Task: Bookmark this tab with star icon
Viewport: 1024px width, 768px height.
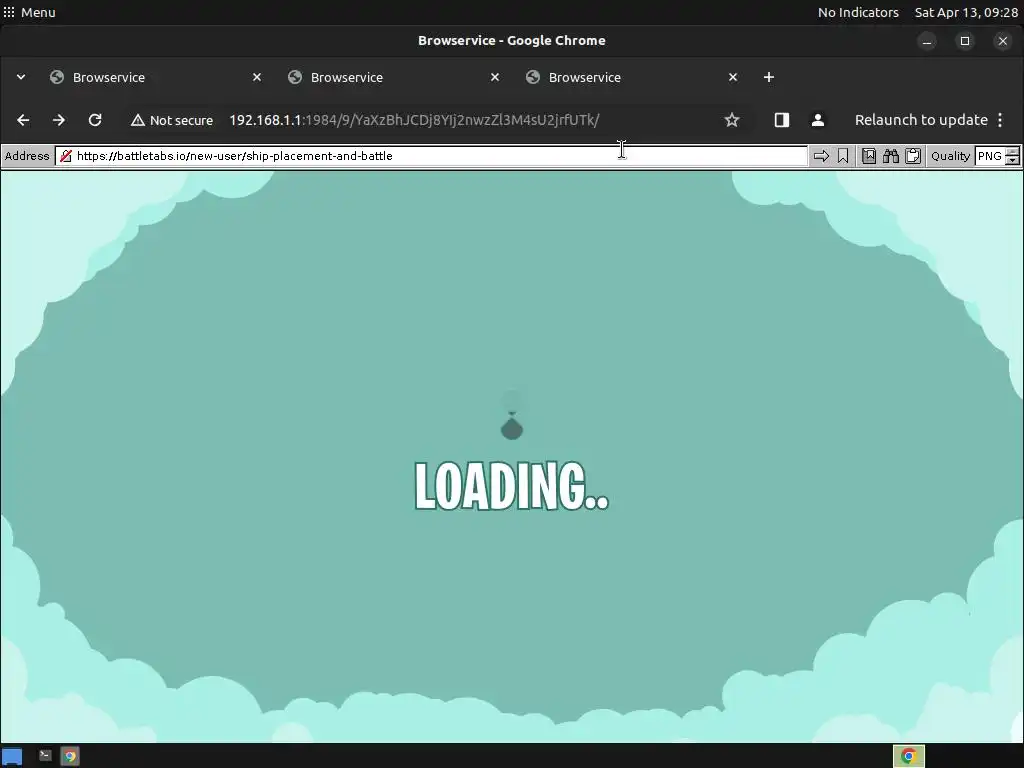Action: point(731,120)
